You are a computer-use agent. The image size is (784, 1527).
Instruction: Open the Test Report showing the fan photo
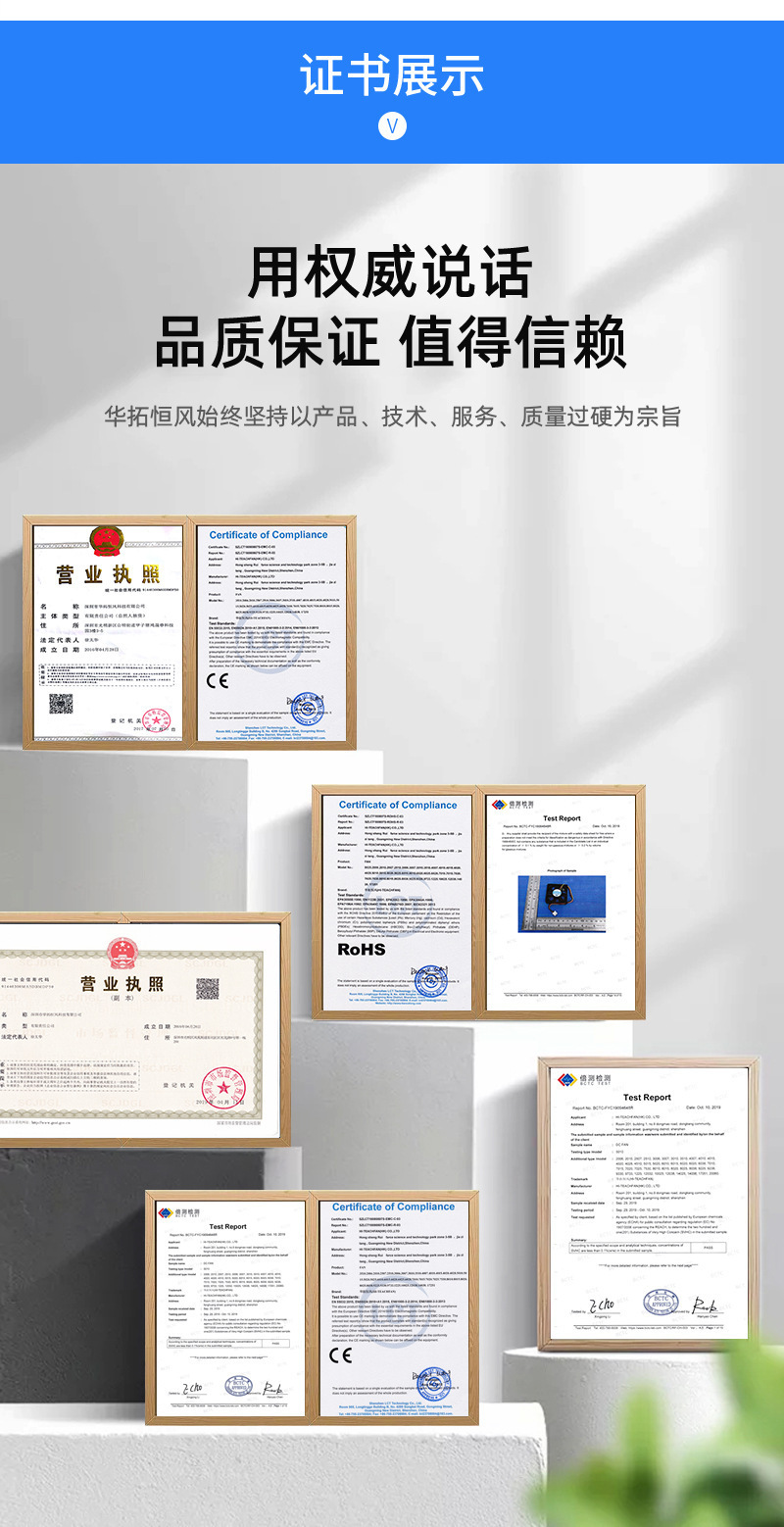(562, 902)
